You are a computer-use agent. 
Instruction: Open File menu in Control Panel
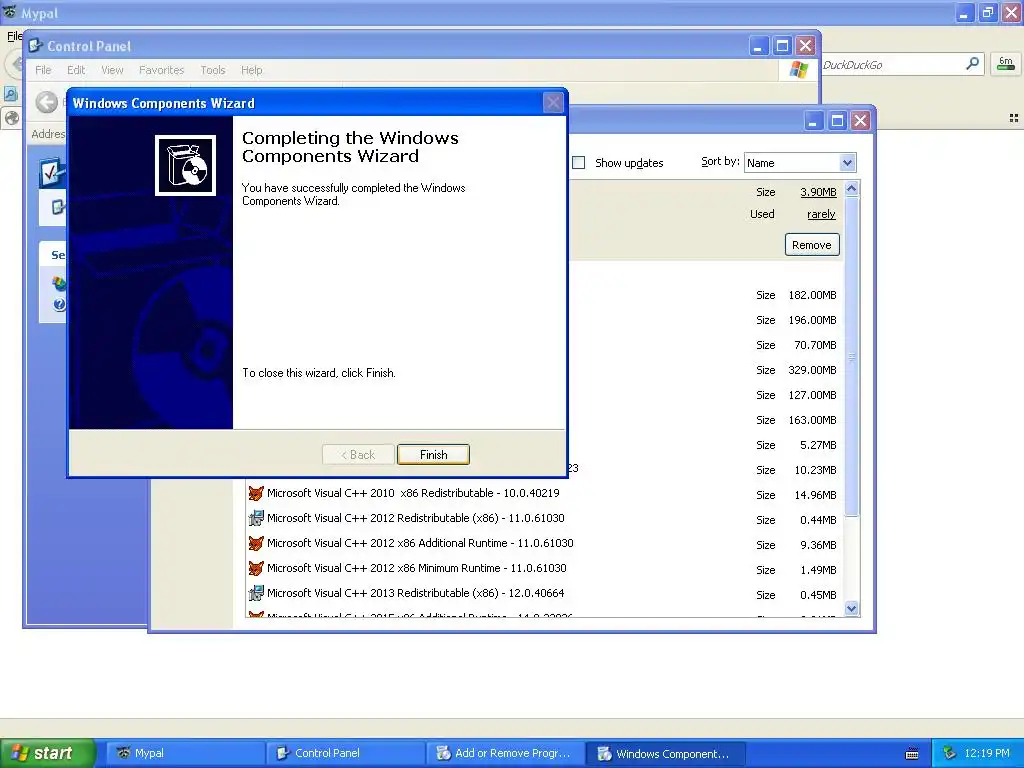[x=43, y=70]
